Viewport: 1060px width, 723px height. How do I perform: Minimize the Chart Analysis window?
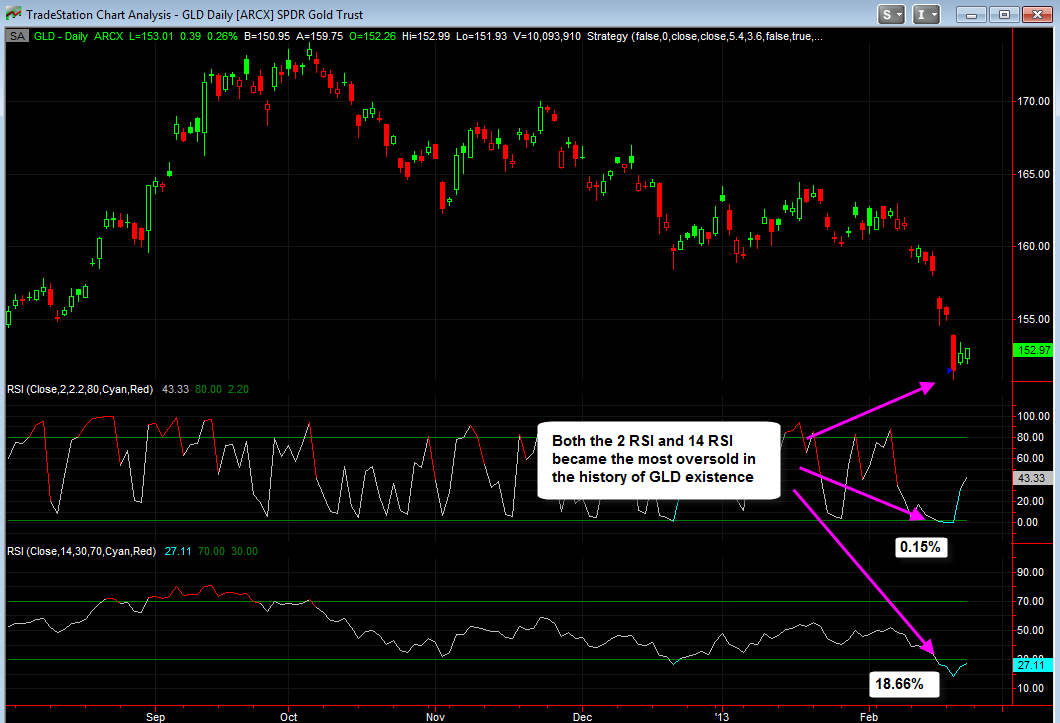tap(971, 14)
